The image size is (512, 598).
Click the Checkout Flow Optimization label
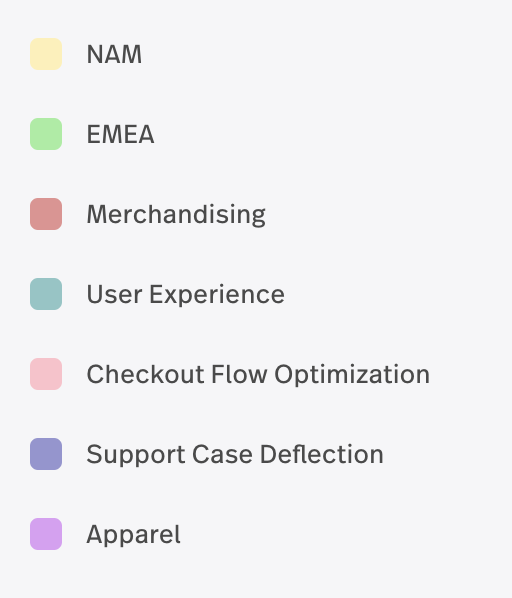pyautogui.click(x=258, y=375)
